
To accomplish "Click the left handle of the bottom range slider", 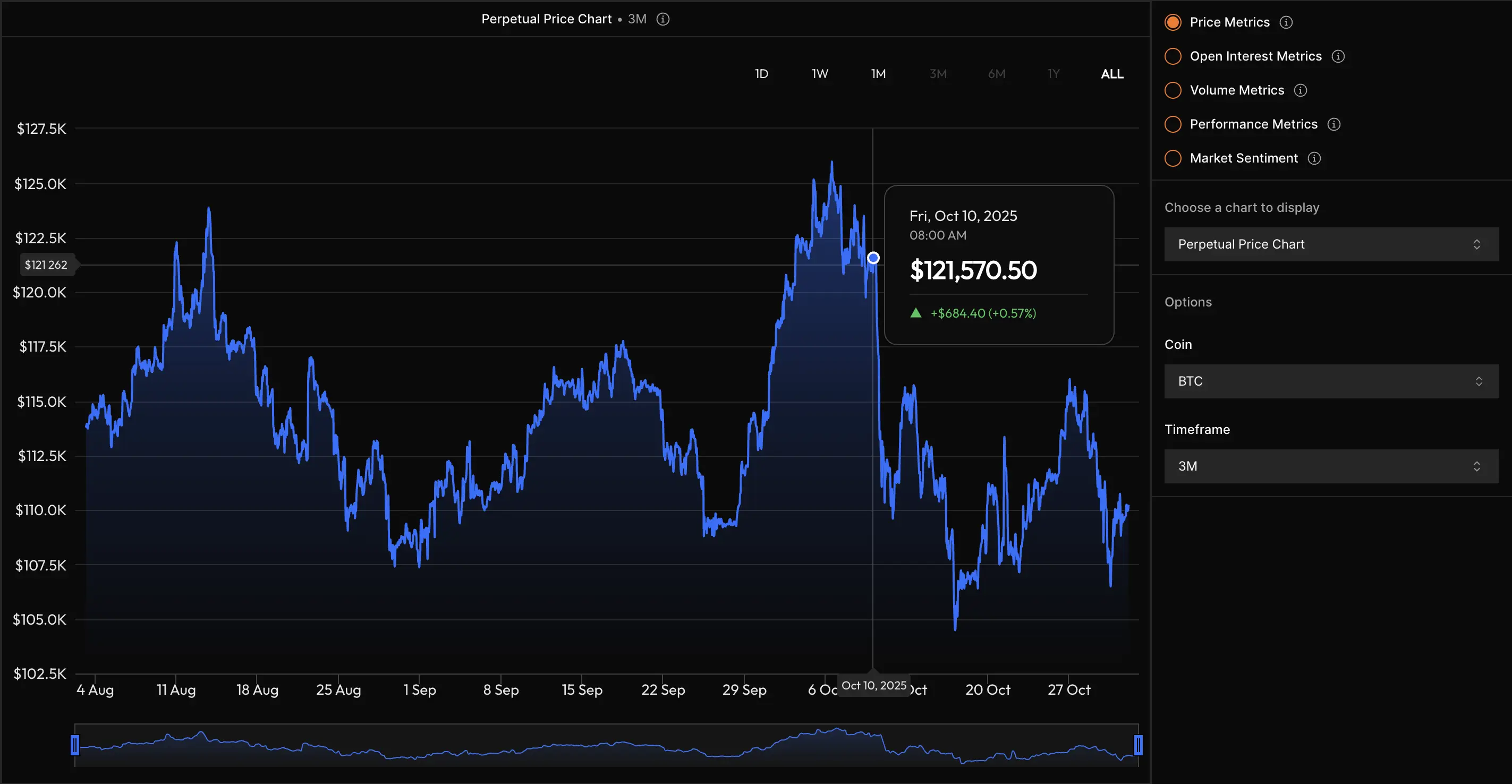I will point(75,745).
